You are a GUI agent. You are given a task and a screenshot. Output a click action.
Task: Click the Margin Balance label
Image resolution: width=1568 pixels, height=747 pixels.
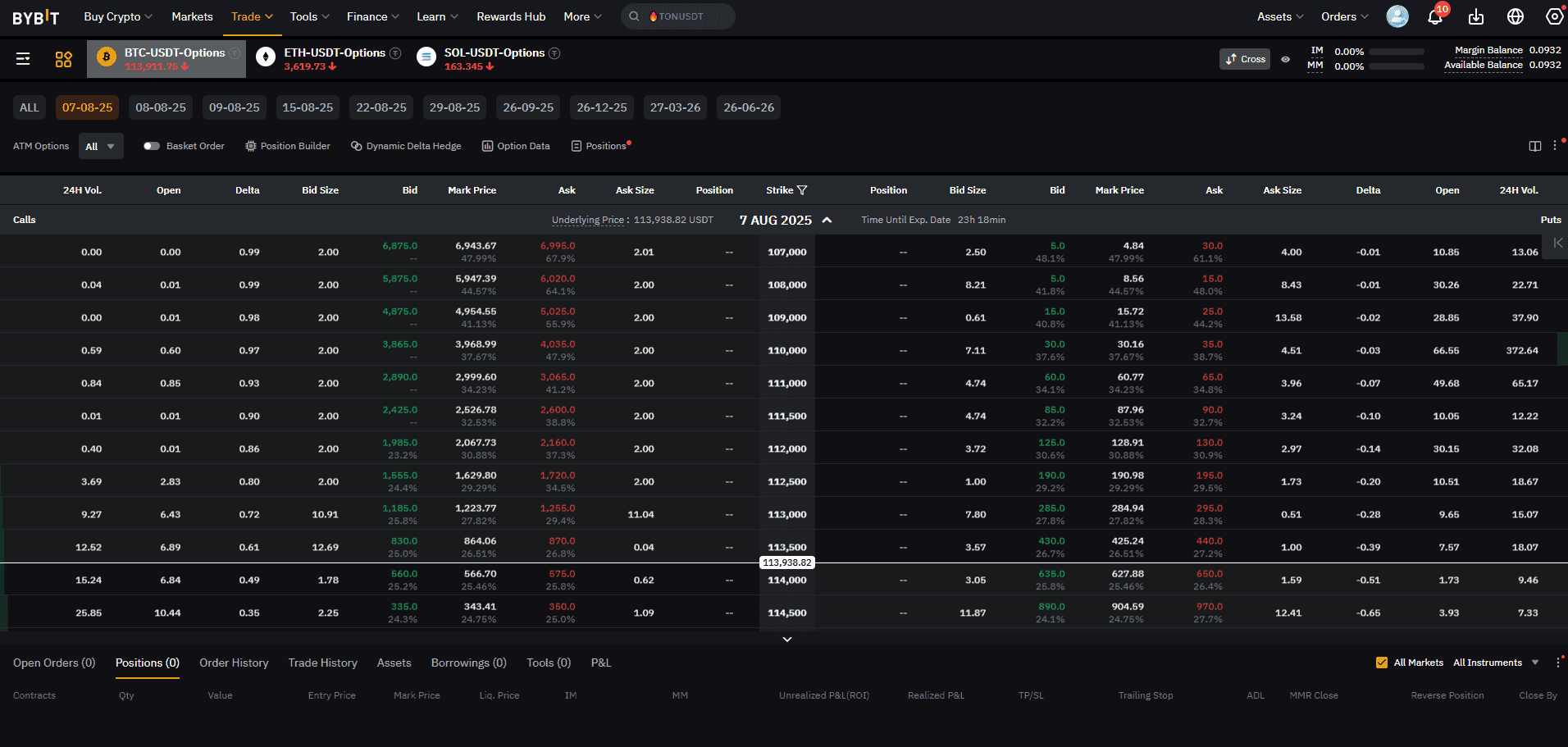(x=1488, y=50)
